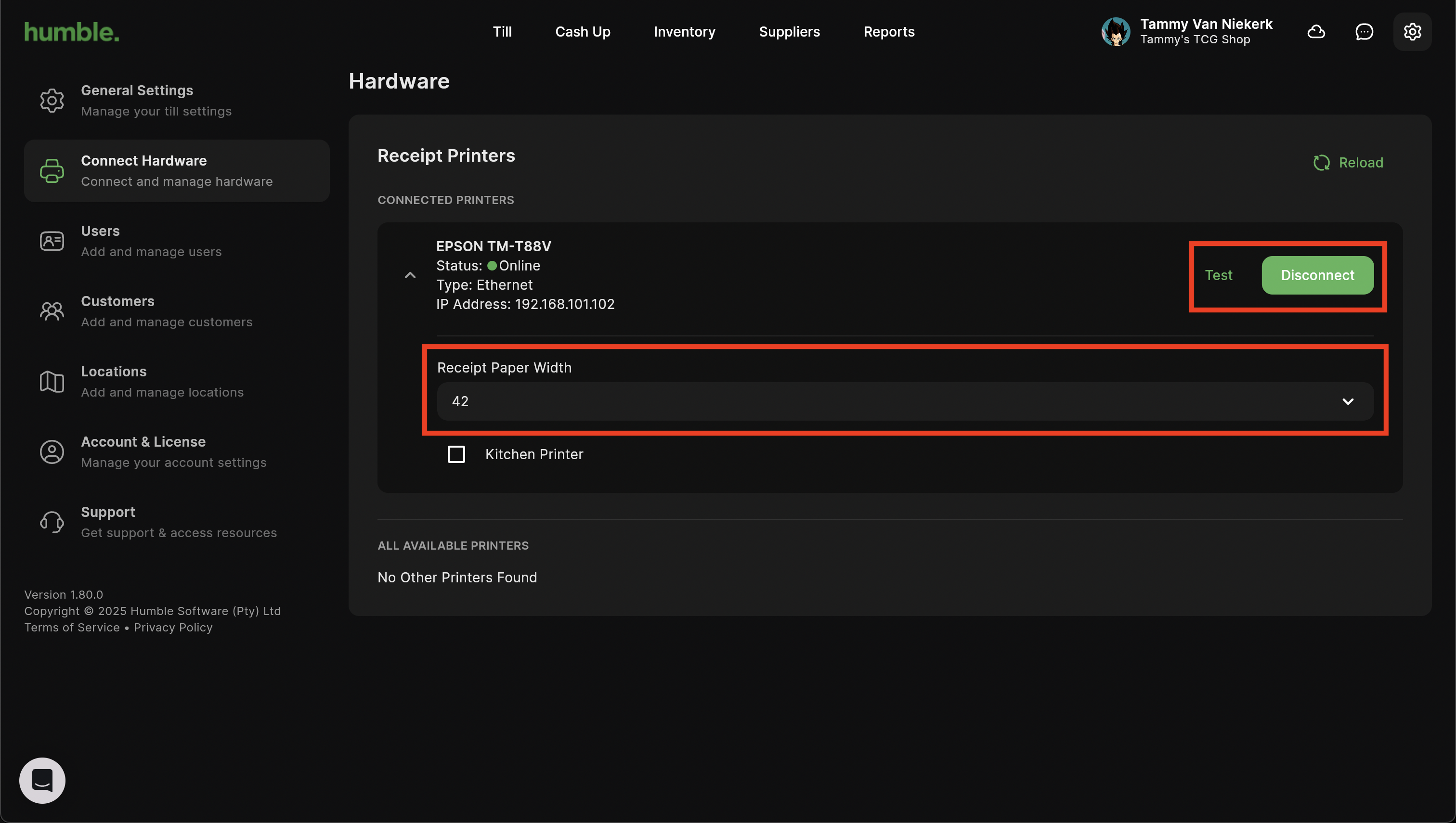Open the Receipt Paper Width dropdown
This screenshot has width=1456, height=823.
tap(905, 401)
